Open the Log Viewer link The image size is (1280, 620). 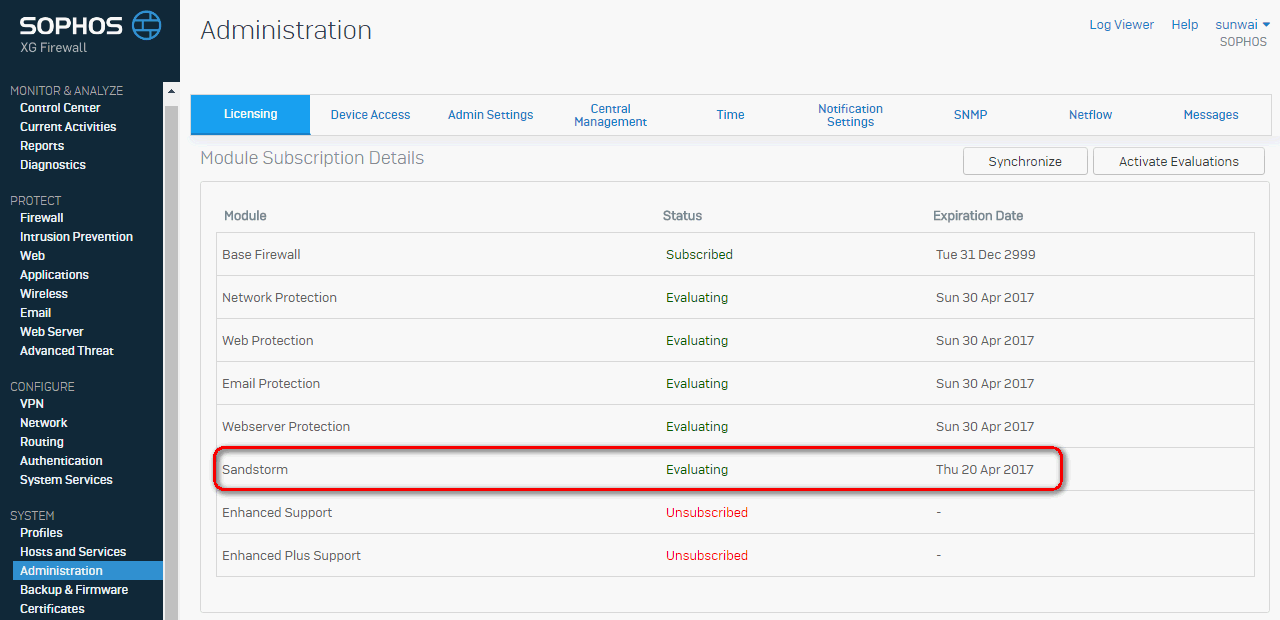1121,25
